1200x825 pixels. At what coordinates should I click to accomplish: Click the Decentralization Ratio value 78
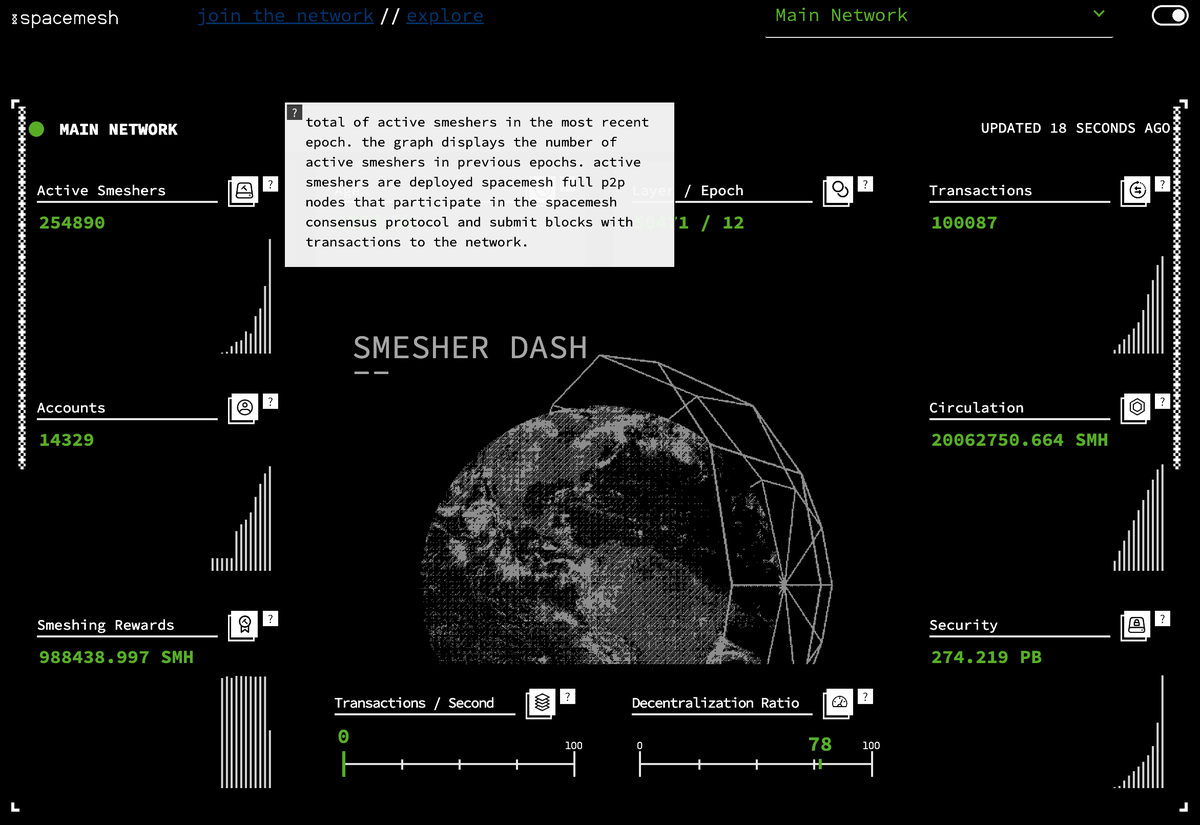point(820,744)
